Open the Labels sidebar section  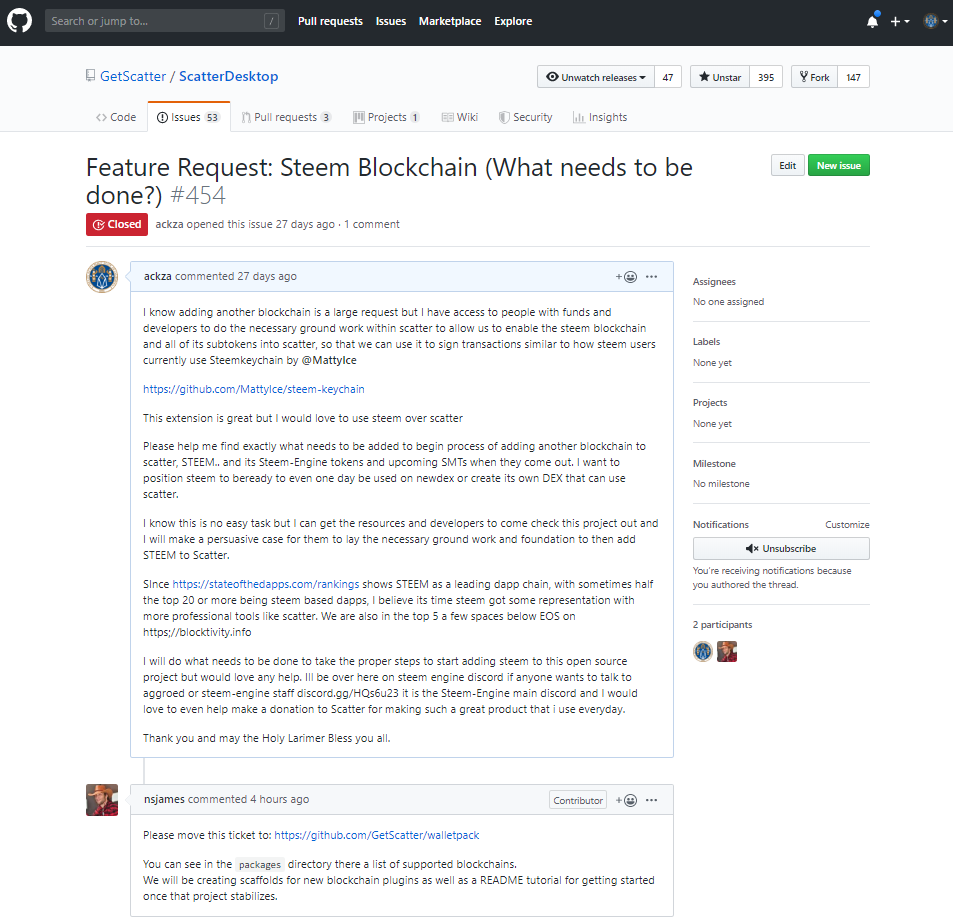tap(706, 342)
